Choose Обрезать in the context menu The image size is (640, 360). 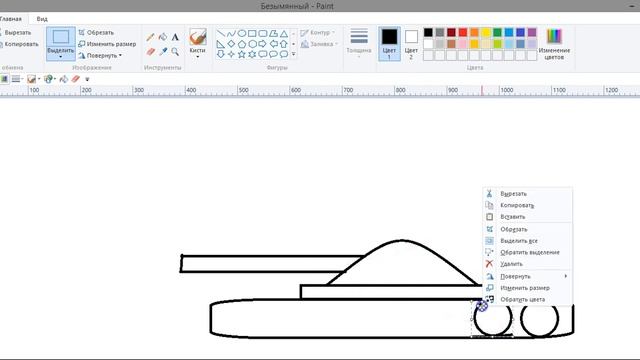[x=528, y=229]
